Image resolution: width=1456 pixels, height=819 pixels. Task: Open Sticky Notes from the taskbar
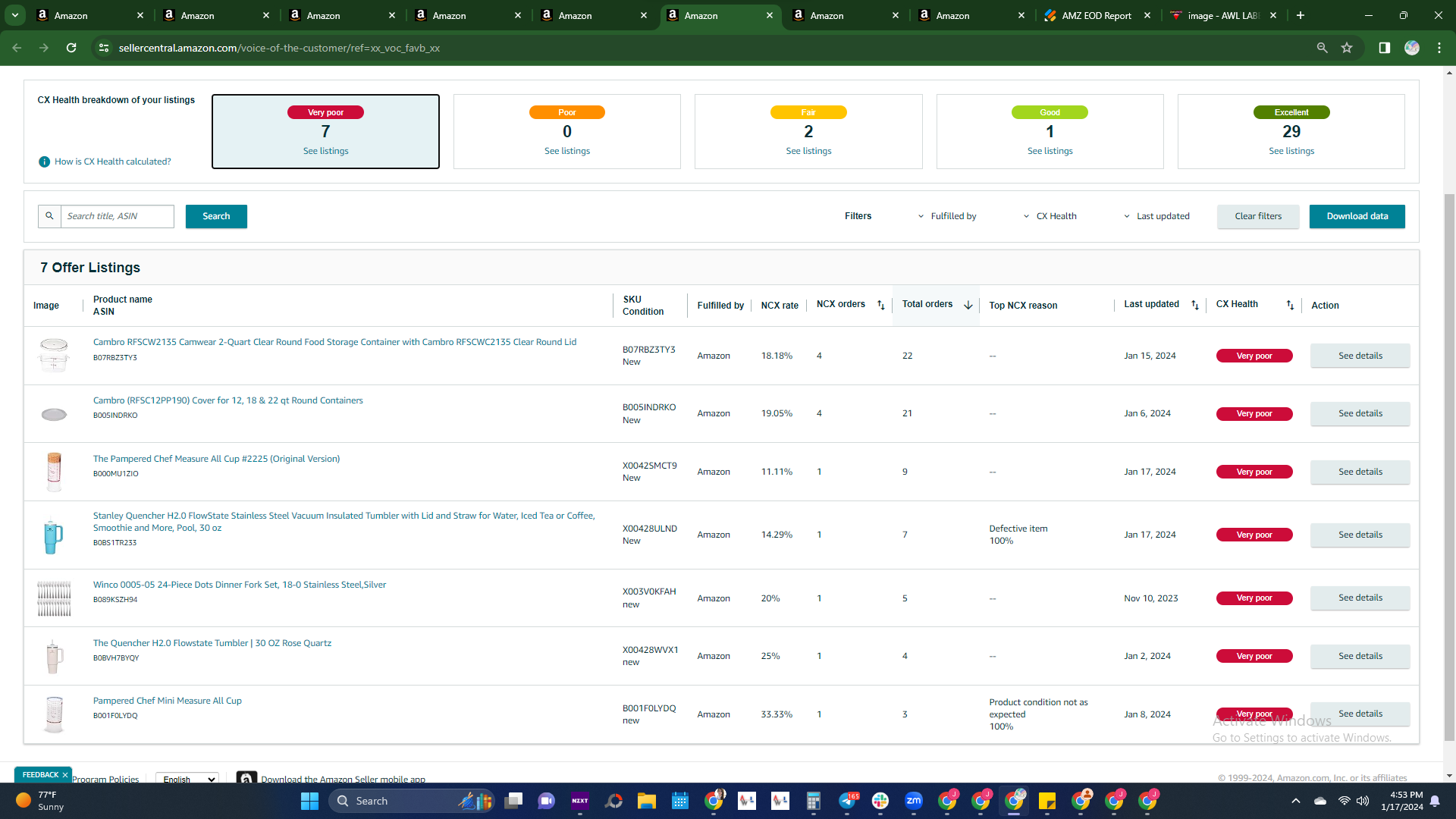tap(1047, 801)
